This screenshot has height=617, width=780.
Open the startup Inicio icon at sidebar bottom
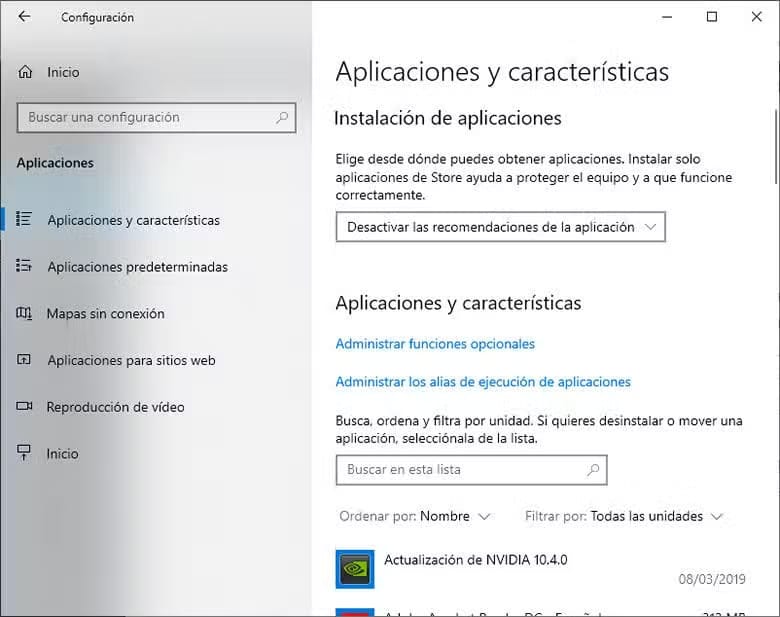[24, 452]
